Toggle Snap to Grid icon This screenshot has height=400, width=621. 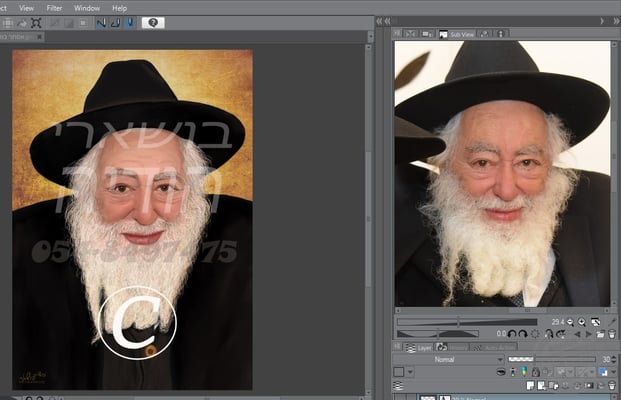pos(130,23)
